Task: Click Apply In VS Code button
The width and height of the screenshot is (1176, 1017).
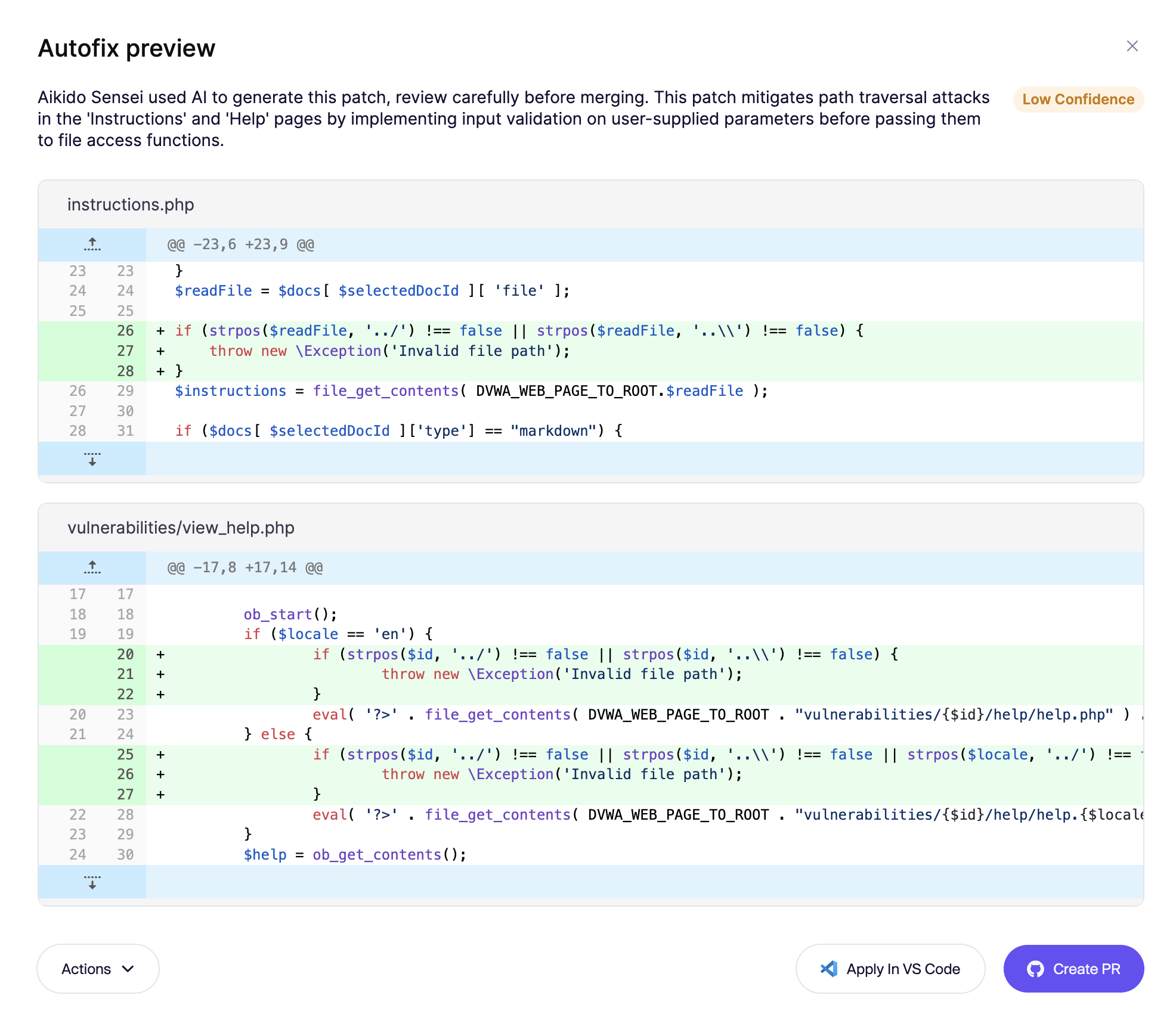Action: 890,969
